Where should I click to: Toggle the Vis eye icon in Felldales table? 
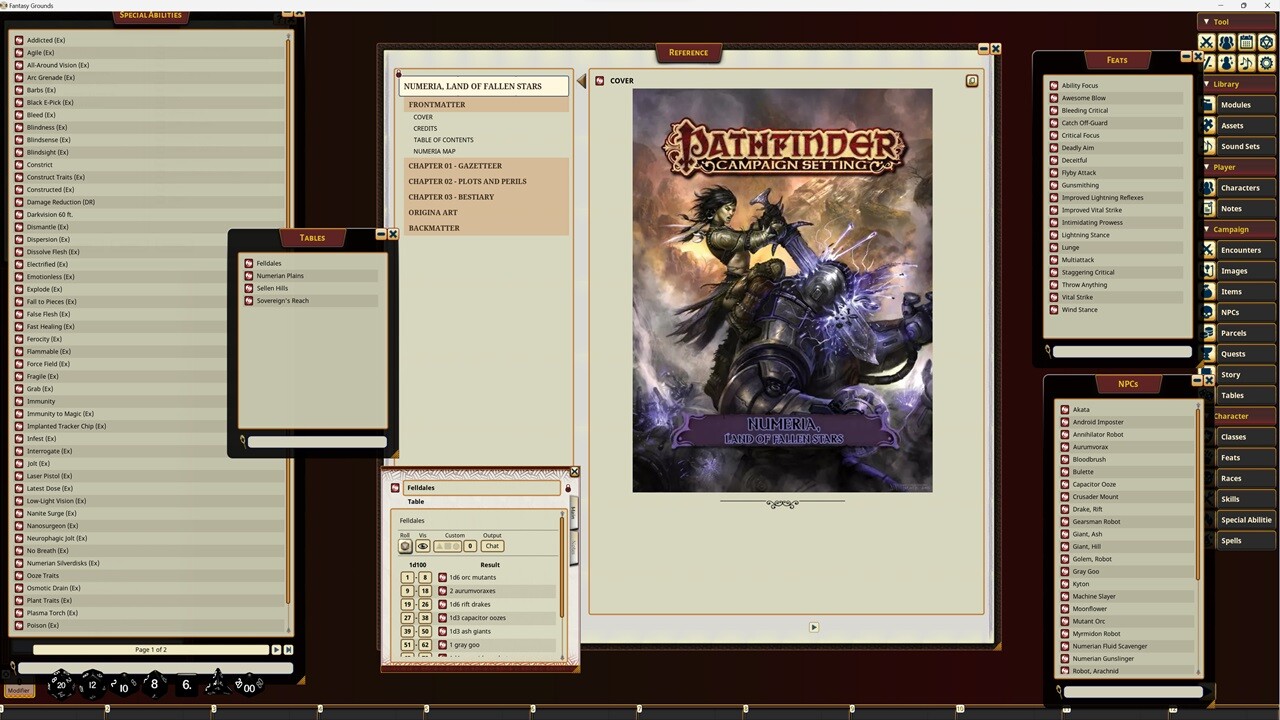423,546
